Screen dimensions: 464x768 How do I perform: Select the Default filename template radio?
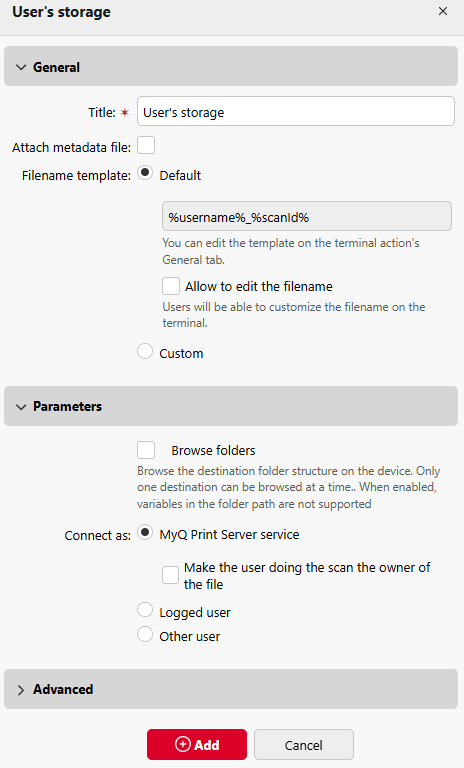pos(145,173)
